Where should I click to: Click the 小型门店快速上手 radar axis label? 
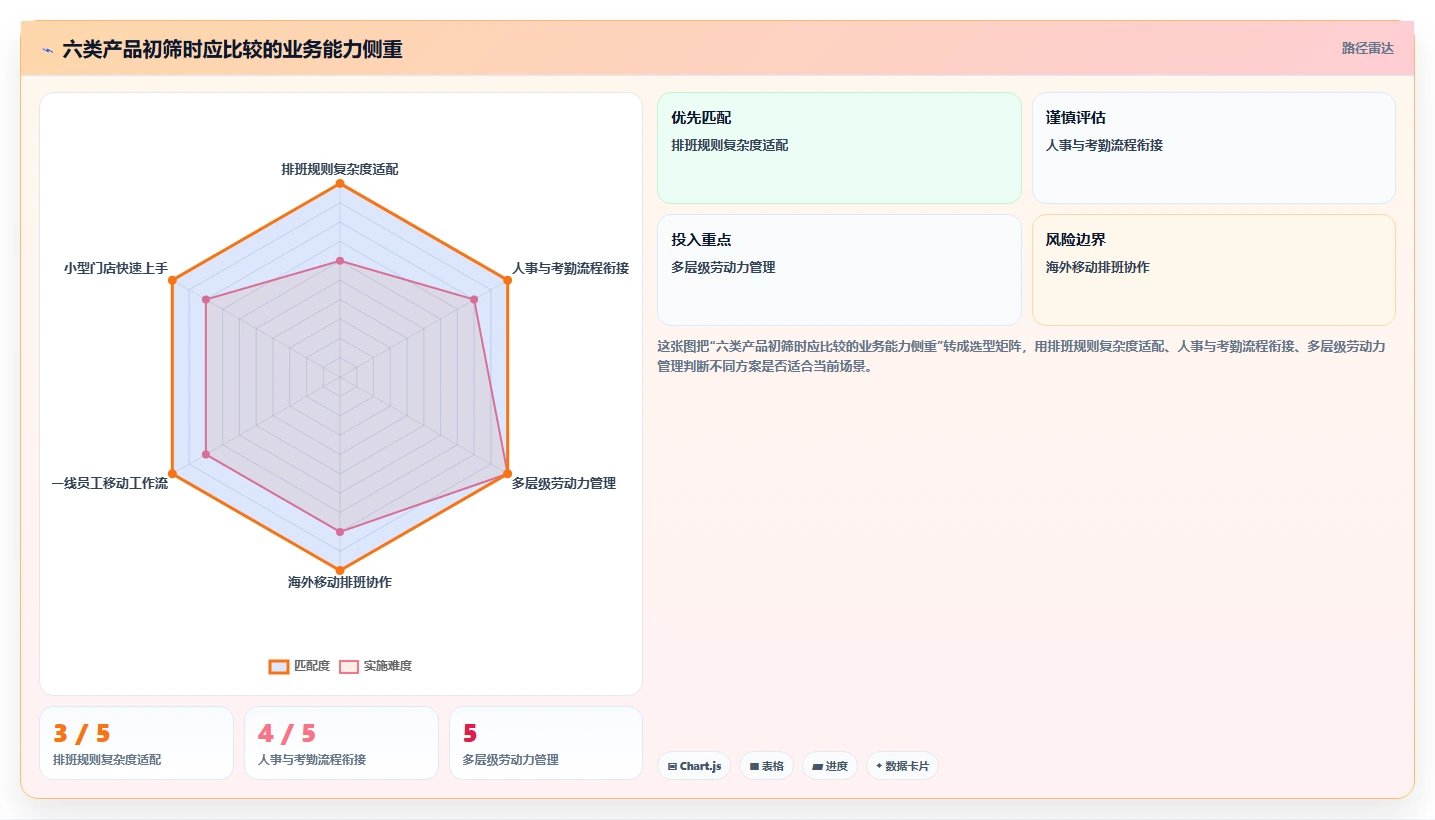[x=116, y=268]
